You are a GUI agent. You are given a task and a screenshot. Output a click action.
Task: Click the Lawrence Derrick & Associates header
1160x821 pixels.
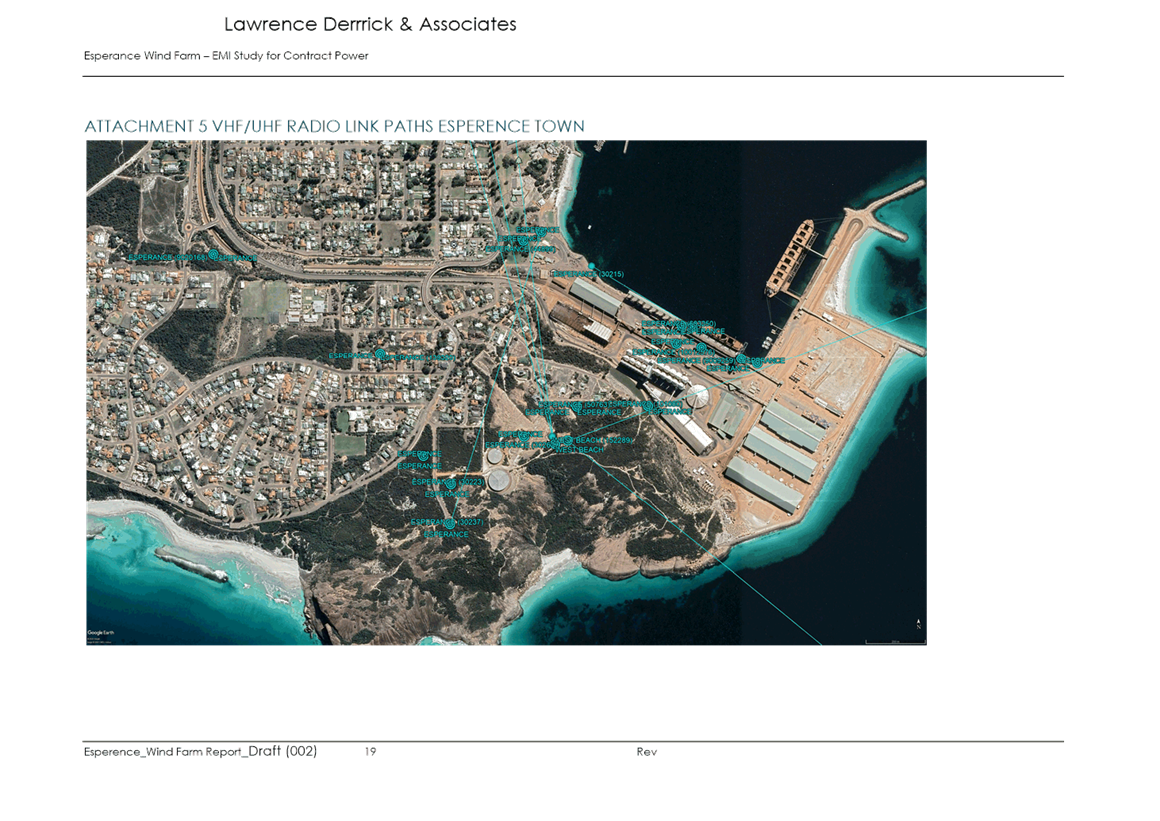point(371,24)
